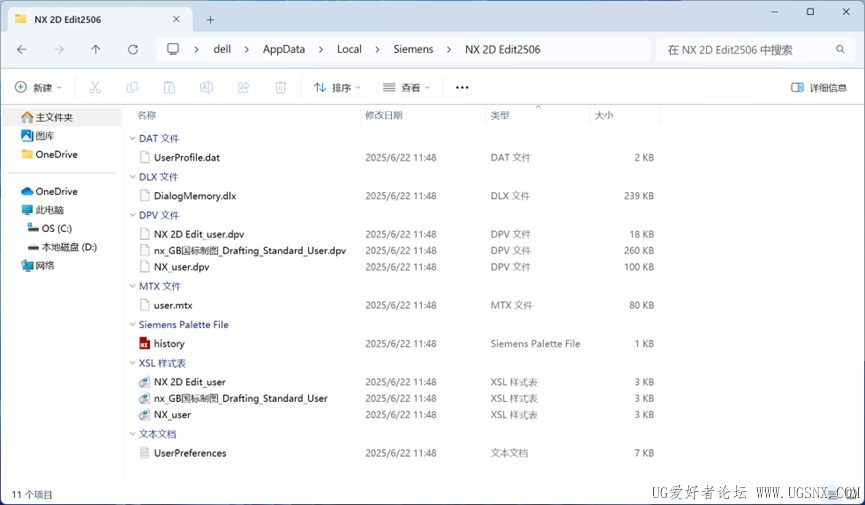Open 本地磁盘 (D:) drive in sidebar

click(x=62, y=247)
